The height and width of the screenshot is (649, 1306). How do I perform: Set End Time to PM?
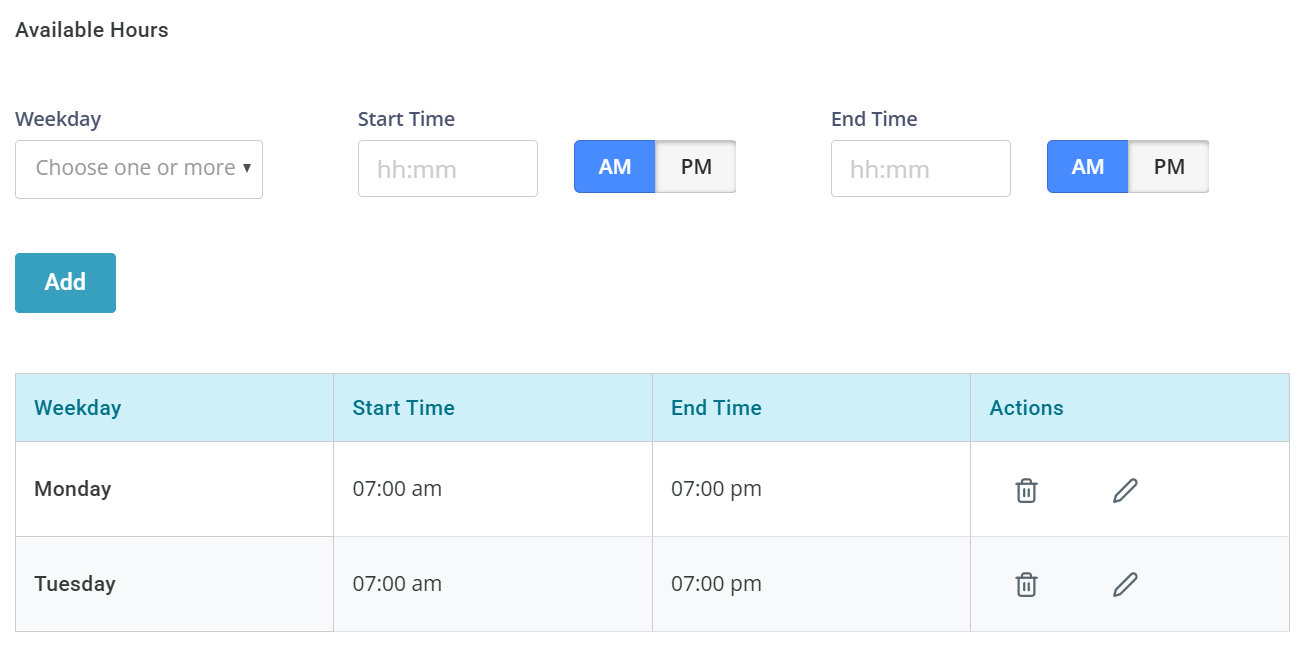(x=1169, y=166)
